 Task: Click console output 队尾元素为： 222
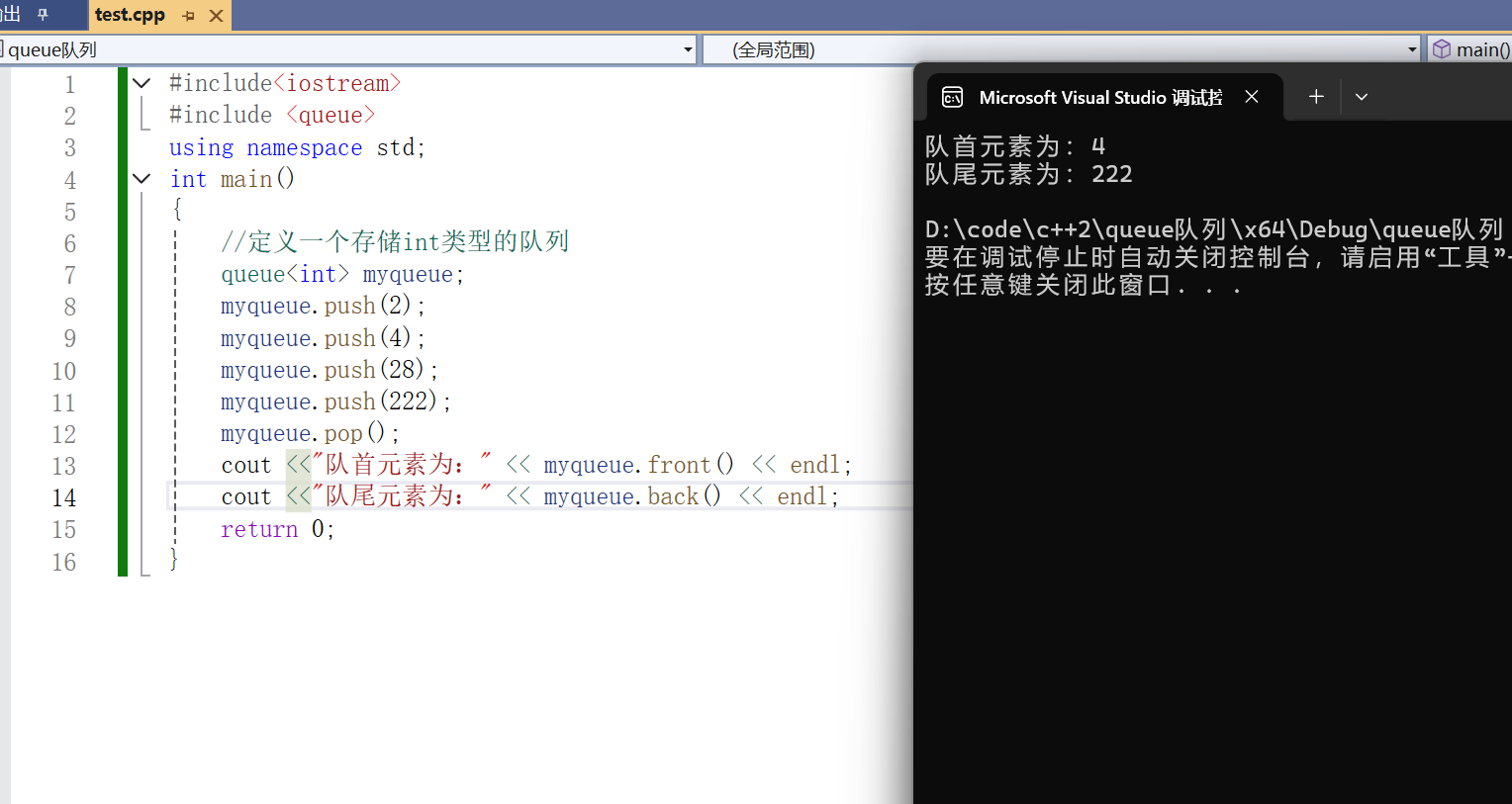click(1029, 174)
